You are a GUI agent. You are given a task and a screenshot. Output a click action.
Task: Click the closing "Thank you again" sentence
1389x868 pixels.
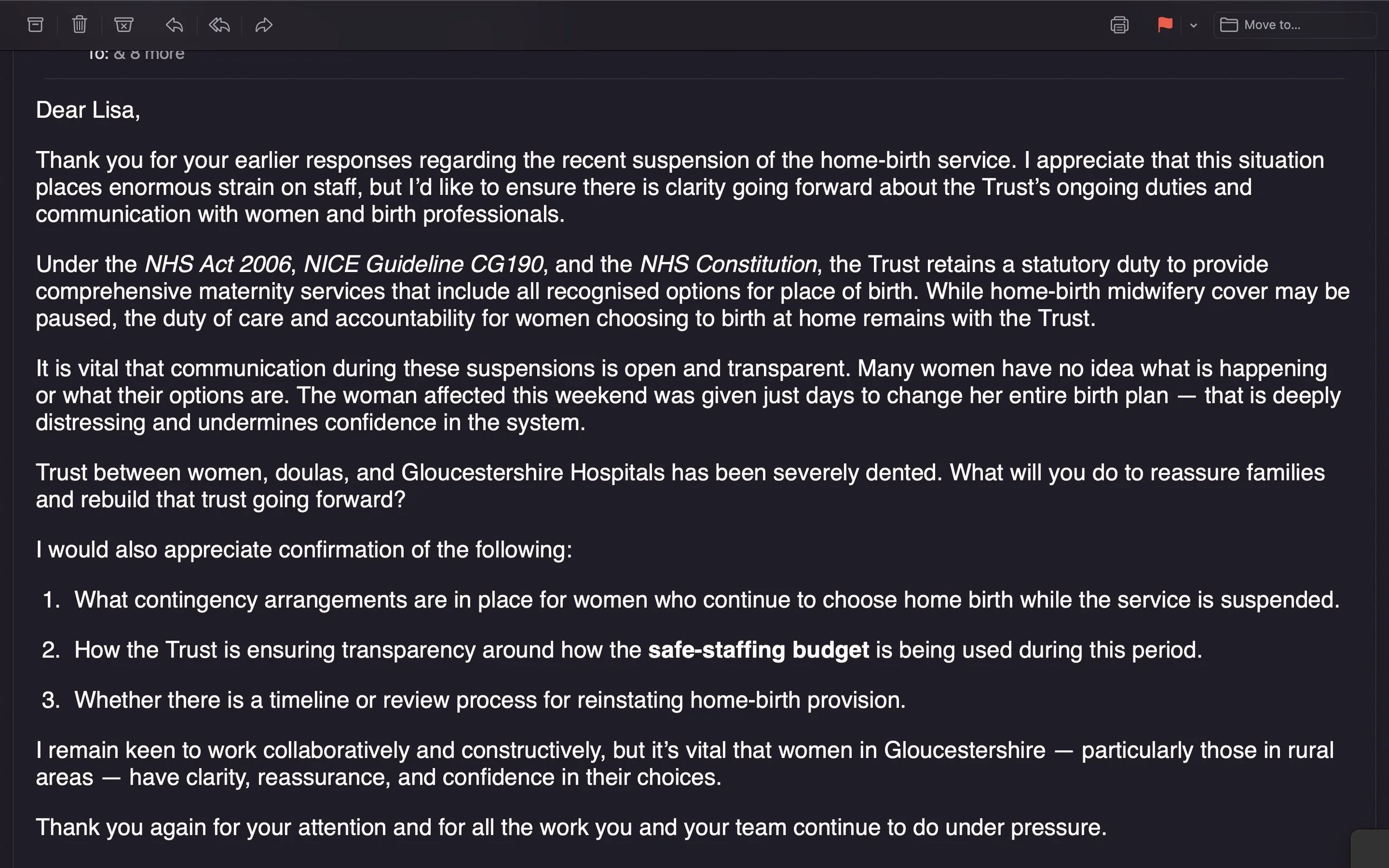(571, 827)
